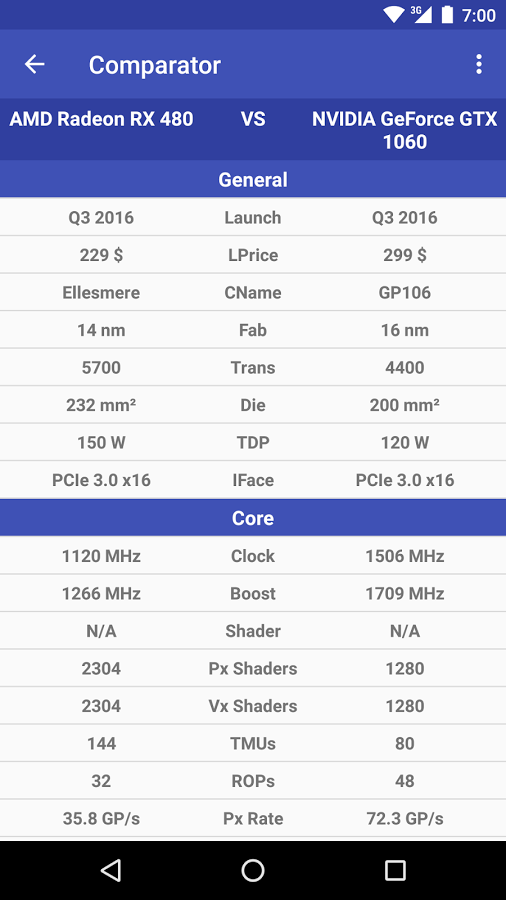Select the Px Shaders row label
Image resolution: width=506 pixels, height=900 pixels.
click(253, 668)
